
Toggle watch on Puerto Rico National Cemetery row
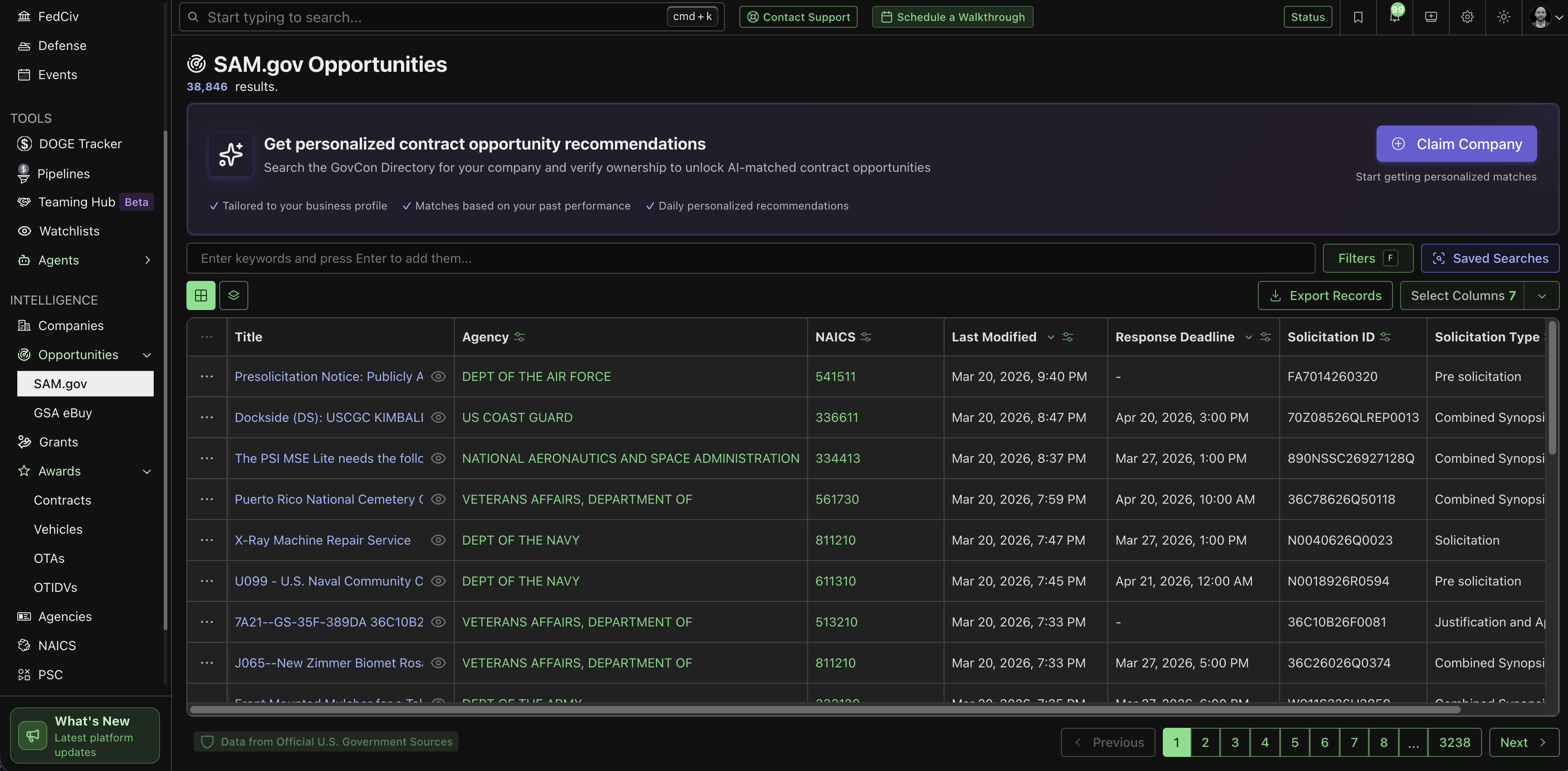[438, 499]
